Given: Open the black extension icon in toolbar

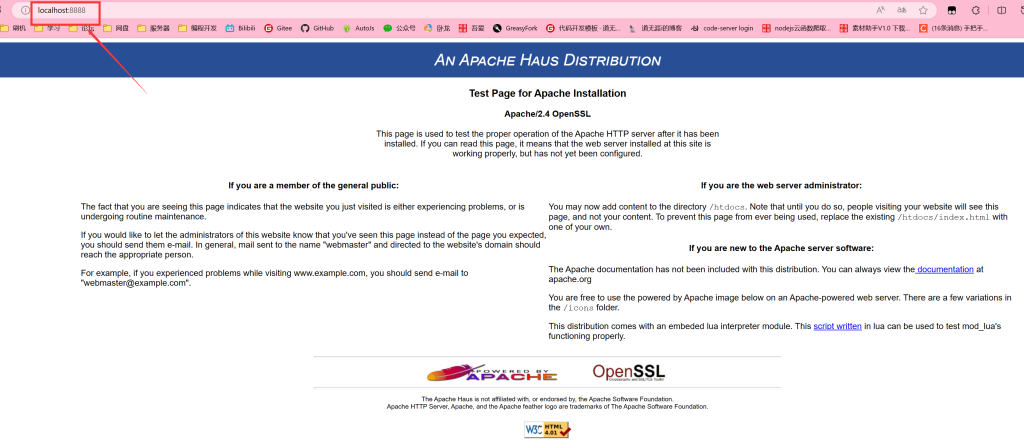Looking at the screenshot, I should (953, 10).
